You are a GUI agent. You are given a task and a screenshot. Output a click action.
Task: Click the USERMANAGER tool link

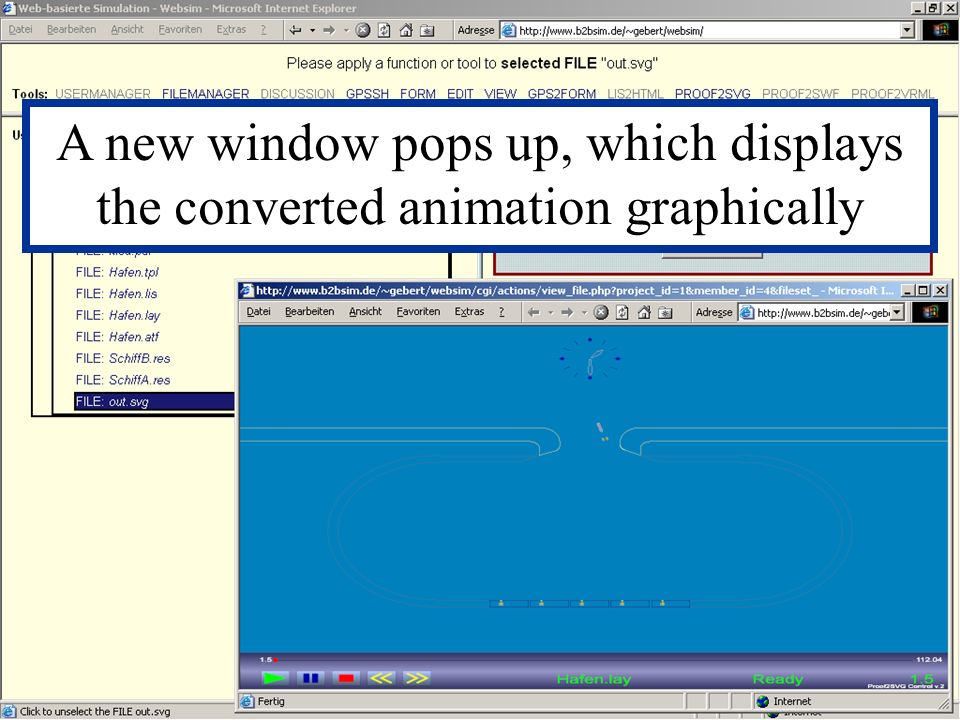tap(103, 94)
